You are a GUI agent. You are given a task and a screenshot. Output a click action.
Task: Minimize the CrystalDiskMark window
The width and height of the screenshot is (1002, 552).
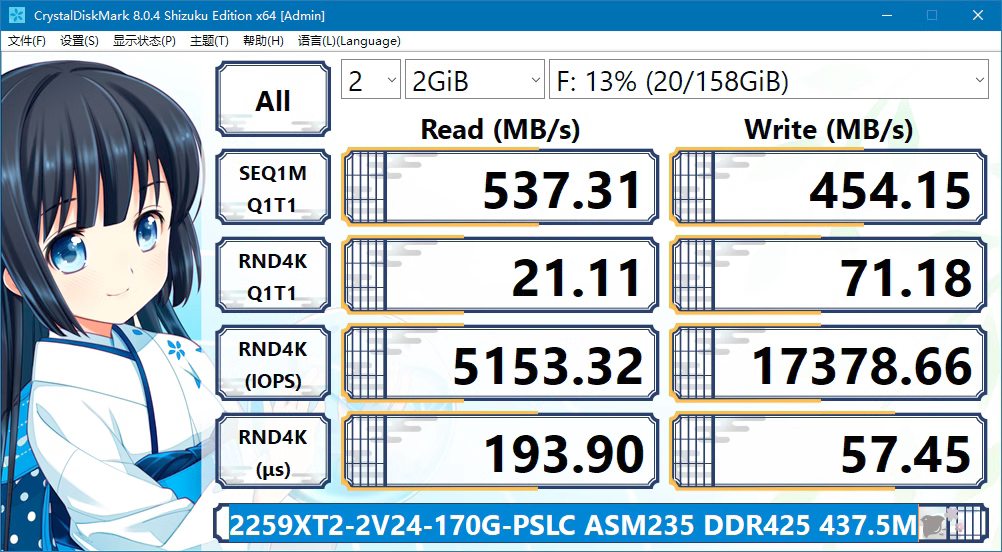pyautogui.click(x=885, y=15)
